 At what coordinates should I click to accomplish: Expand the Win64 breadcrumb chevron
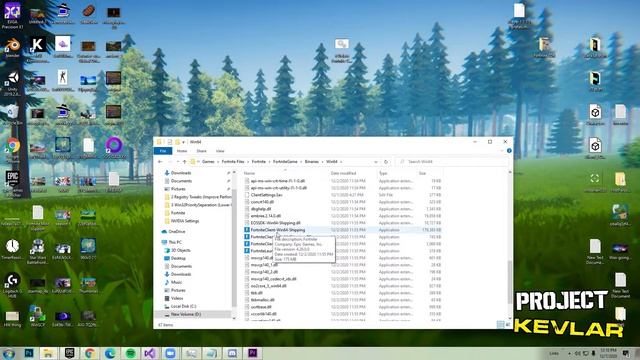pyautogui.click(x=341, y=162)
